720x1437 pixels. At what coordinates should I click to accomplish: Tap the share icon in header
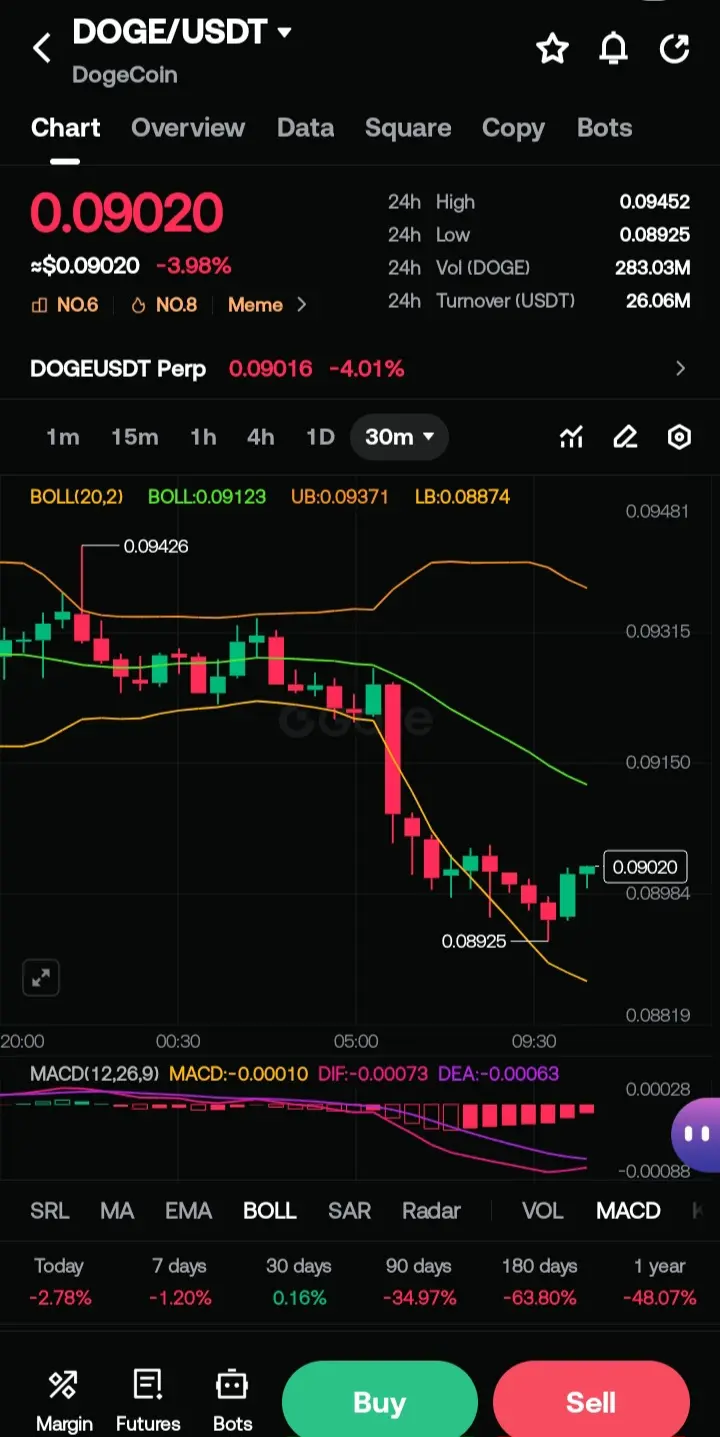coord(675,48)
